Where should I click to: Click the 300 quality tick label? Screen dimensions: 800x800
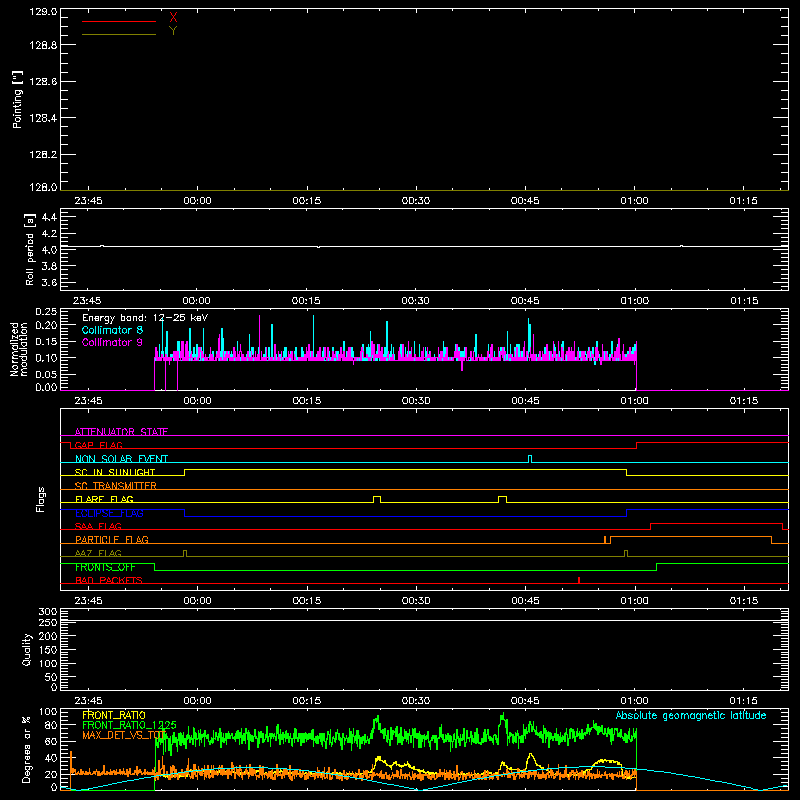point(48,612)
